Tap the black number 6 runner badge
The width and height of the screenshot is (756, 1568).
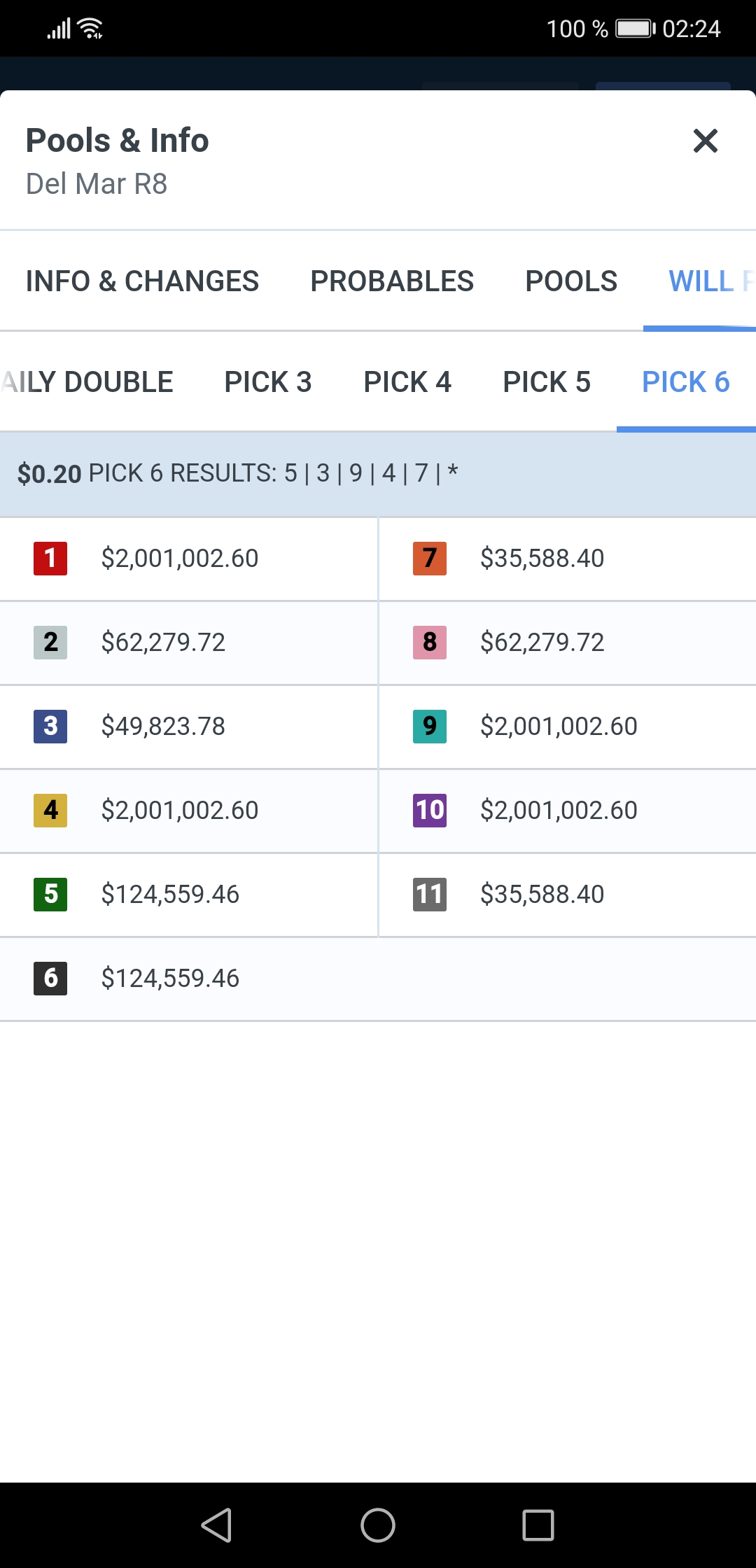(x=50, y=979)
